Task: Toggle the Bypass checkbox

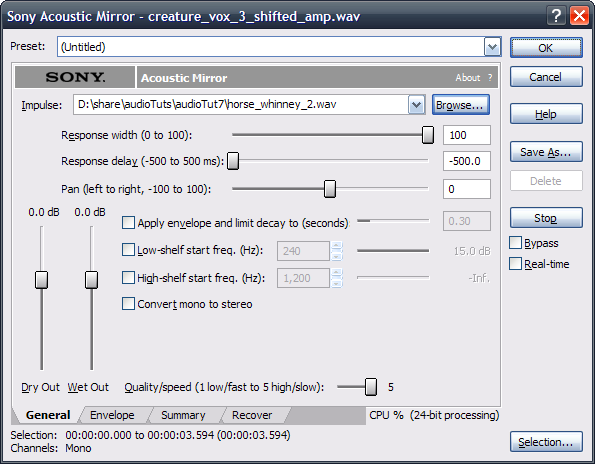Action: coord(515,243)
